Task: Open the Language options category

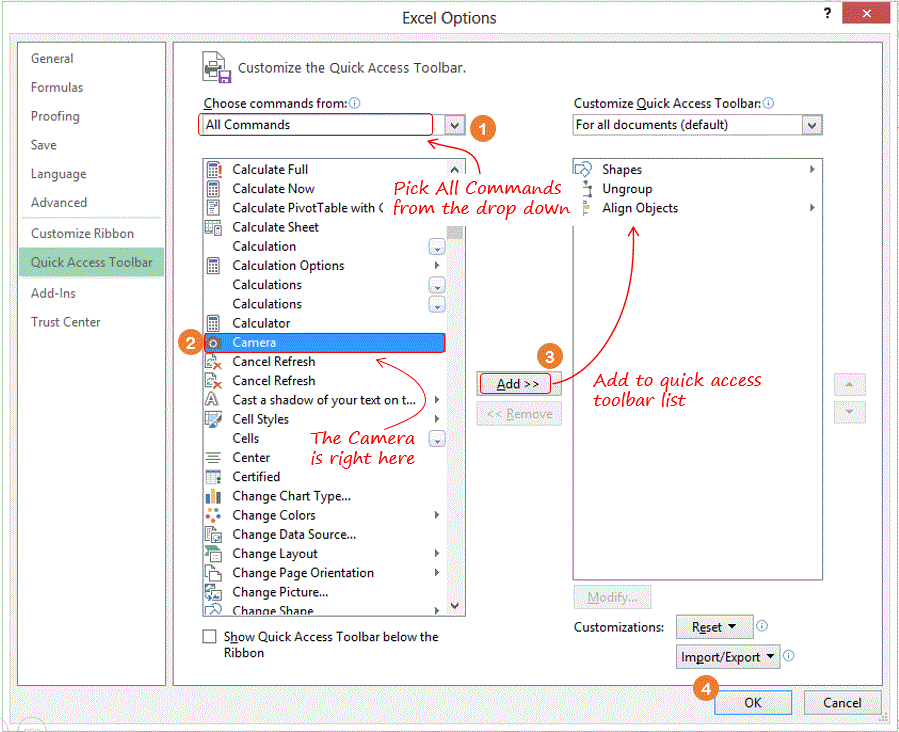Action: pyautogui.click(x=58, y=174)
